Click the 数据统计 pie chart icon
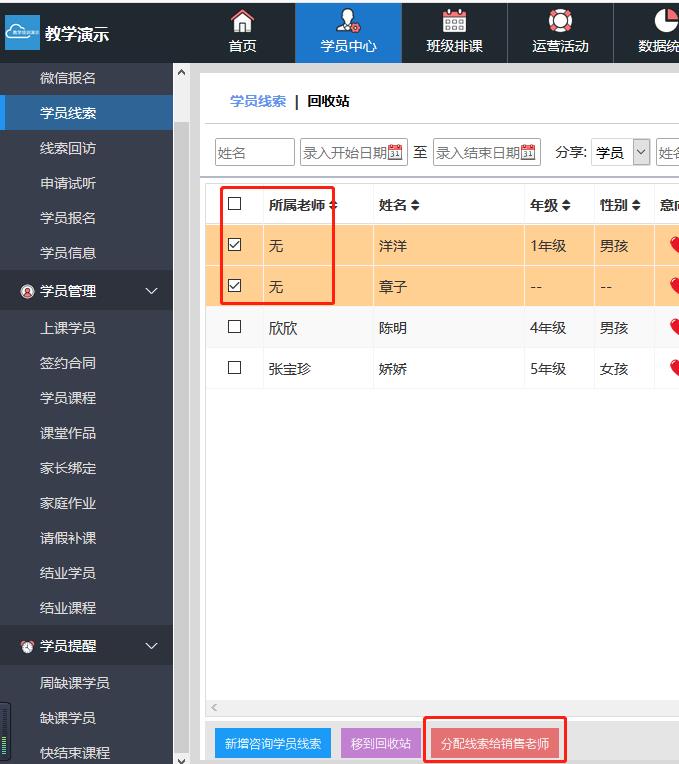 click(665, 21)
